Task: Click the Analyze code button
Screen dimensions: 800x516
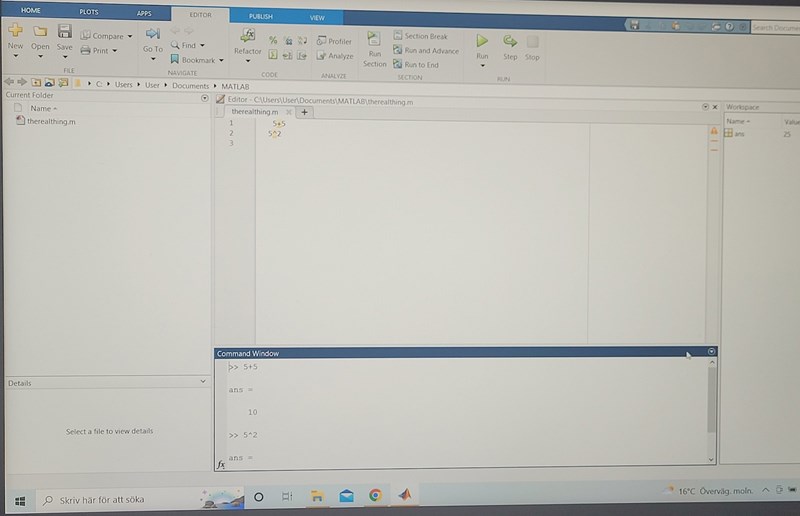Action: tap(335, 56)
